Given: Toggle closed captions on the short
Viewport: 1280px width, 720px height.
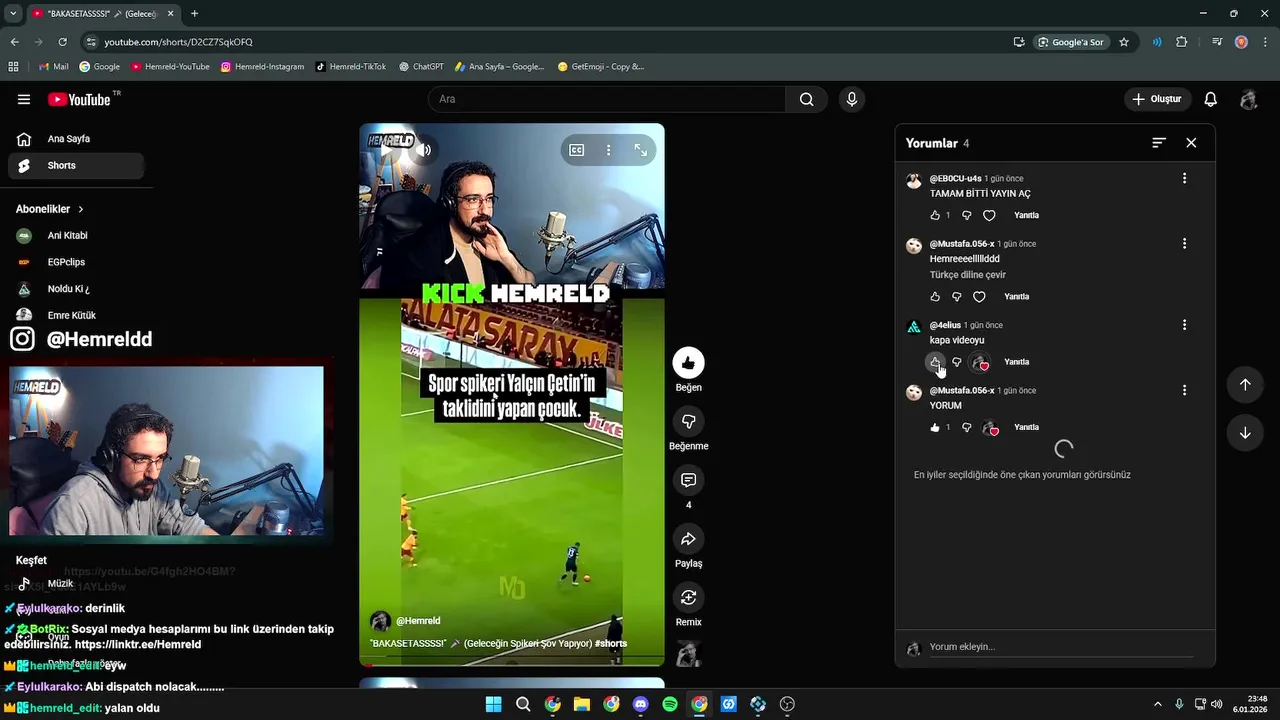Looking at the screenshot, I should pos(577,150).
